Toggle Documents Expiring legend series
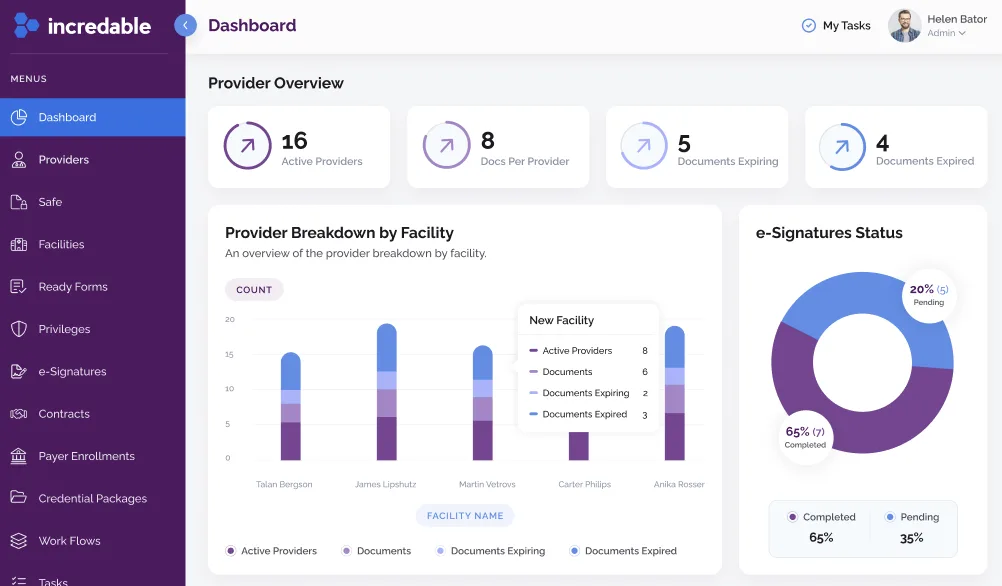This screenshot has width=1002, height=586. tap(491, 551)
